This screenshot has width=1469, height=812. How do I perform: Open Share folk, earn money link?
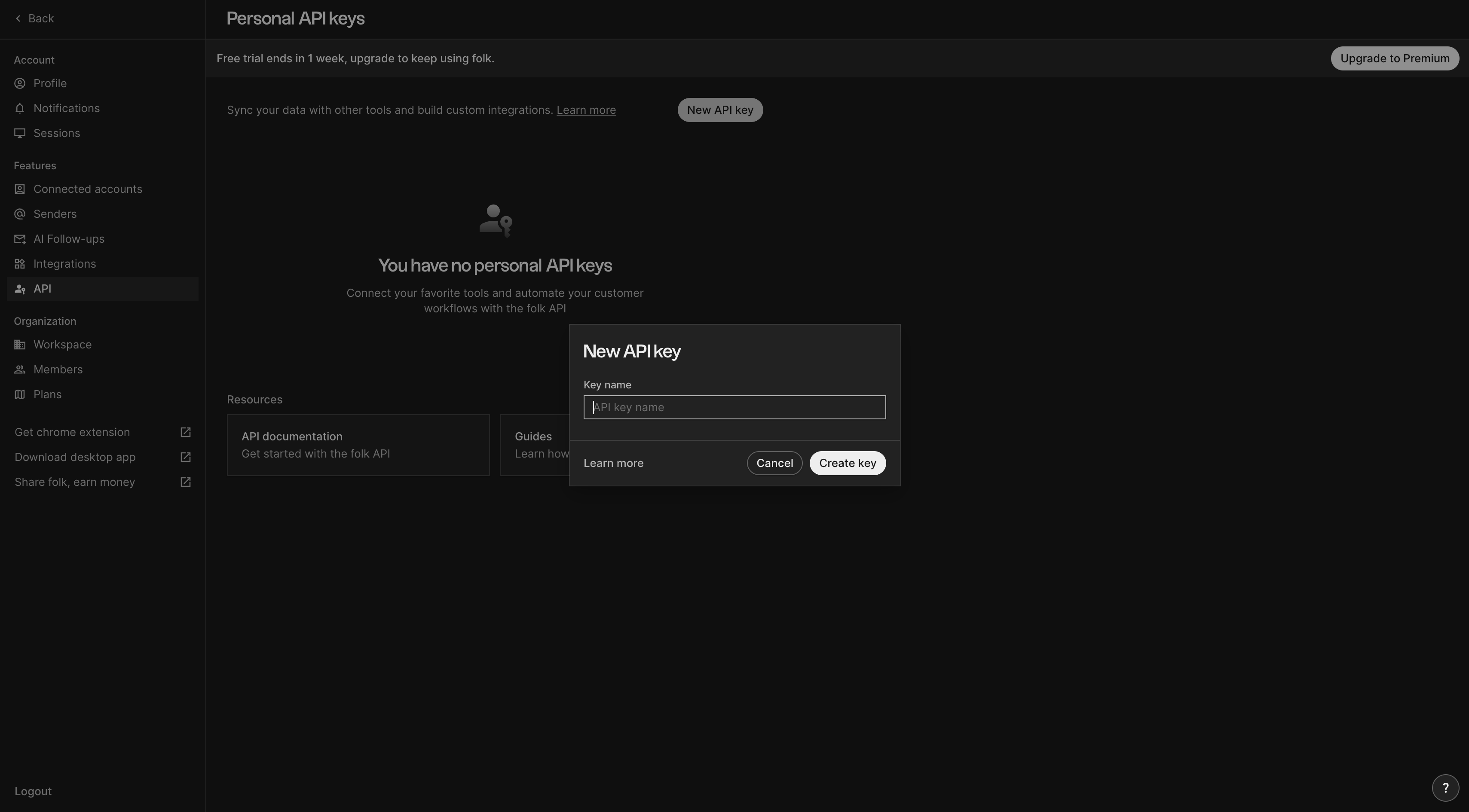[x=103, y=482]
